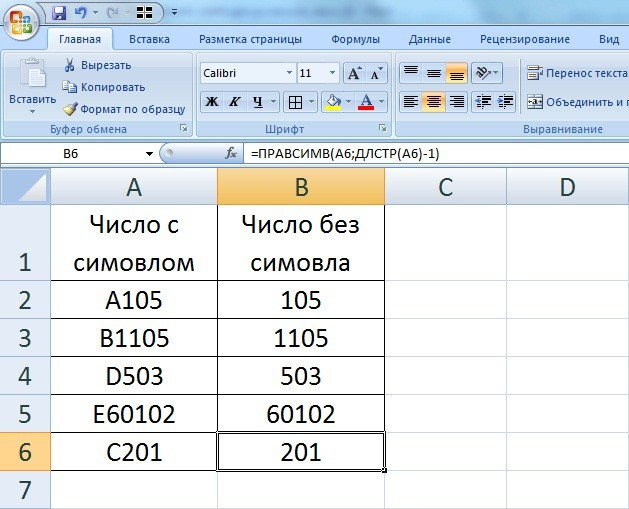This screenshot has height=509, width=629.
Task: Undo the last action
Action: (81, 13)
